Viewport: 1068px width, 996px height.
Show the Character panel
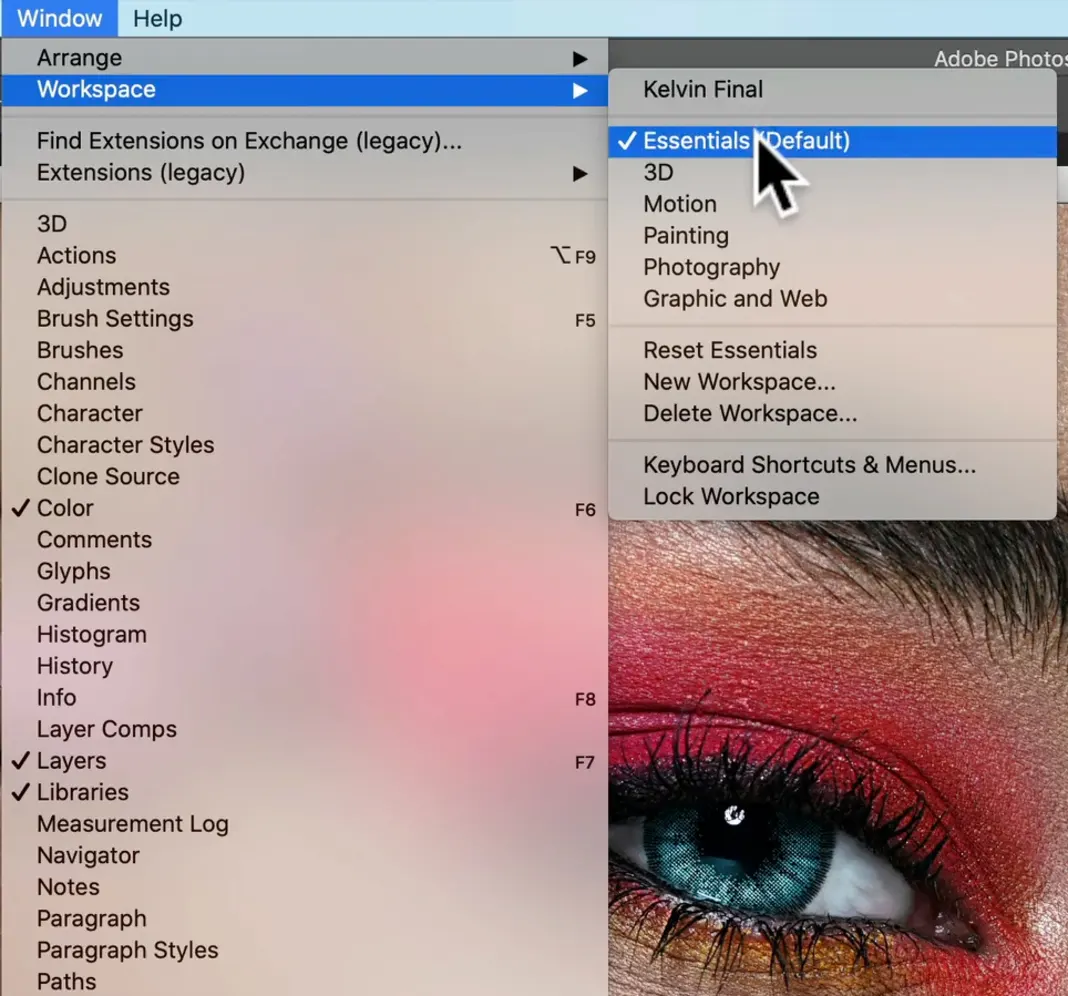coord(304,414)
